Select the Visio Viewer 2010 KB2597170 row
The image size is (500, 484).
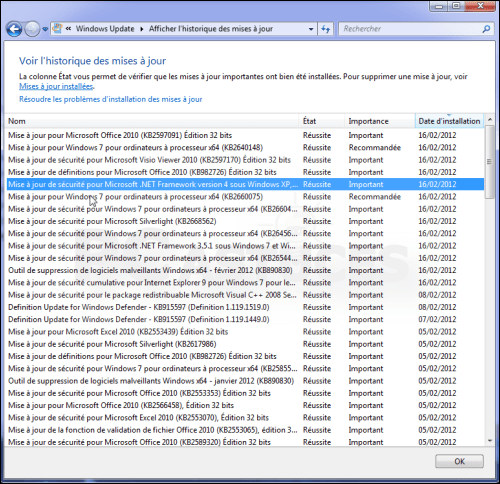click(245, 160)
